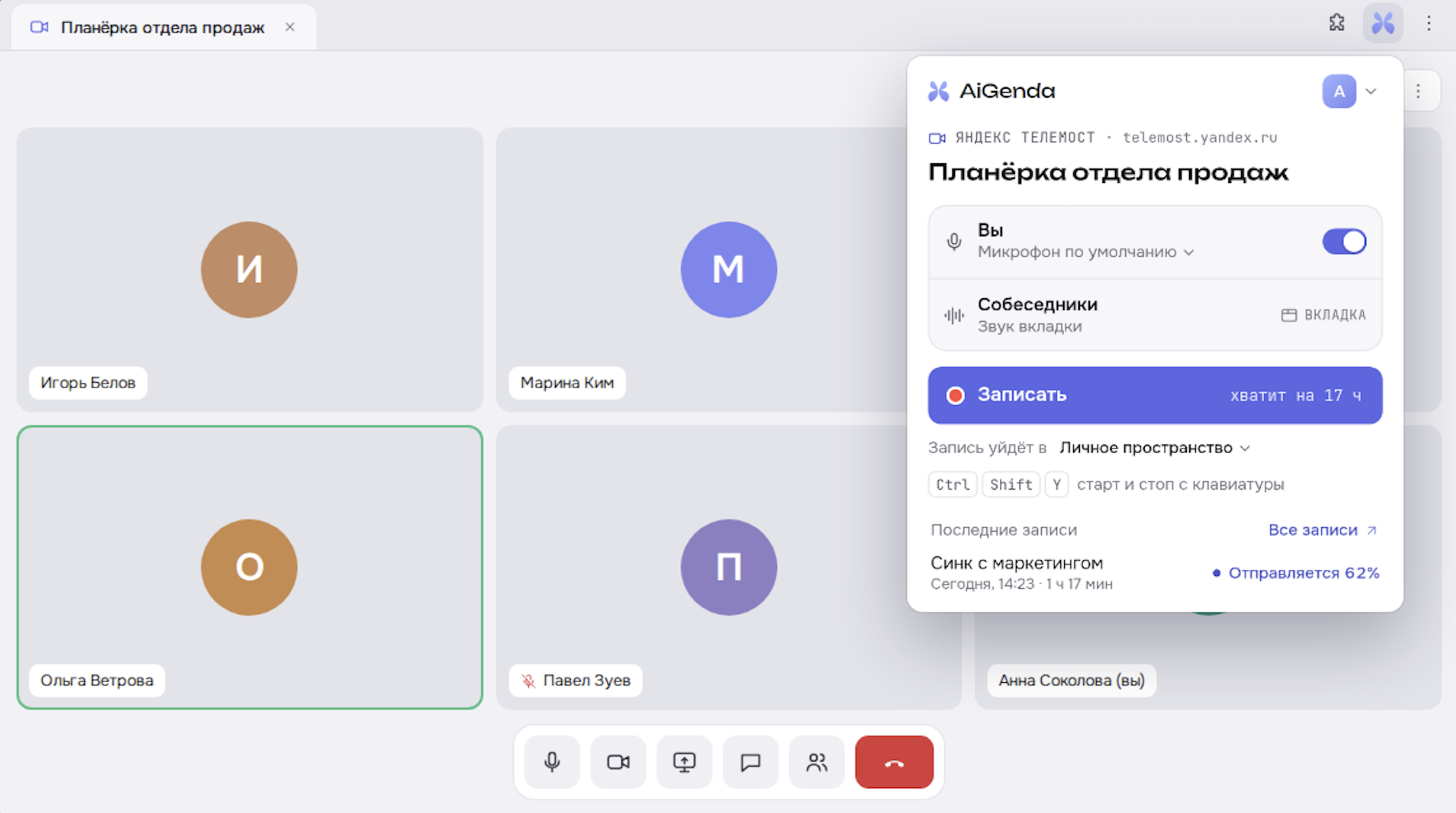Click the Отправляется 62% upload status
Image resolution: width=1456 pixels, height=813 pixels.
coord(1296,573)
